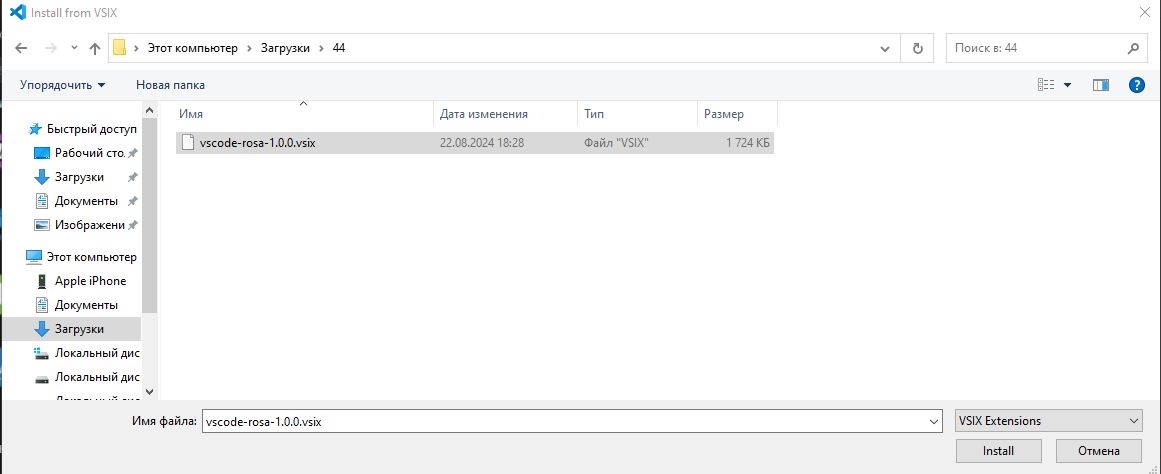The image size is (1161, 474).
Task: Click the navigation pane scrollbar down arrow
Action: (x=150, y=391)
